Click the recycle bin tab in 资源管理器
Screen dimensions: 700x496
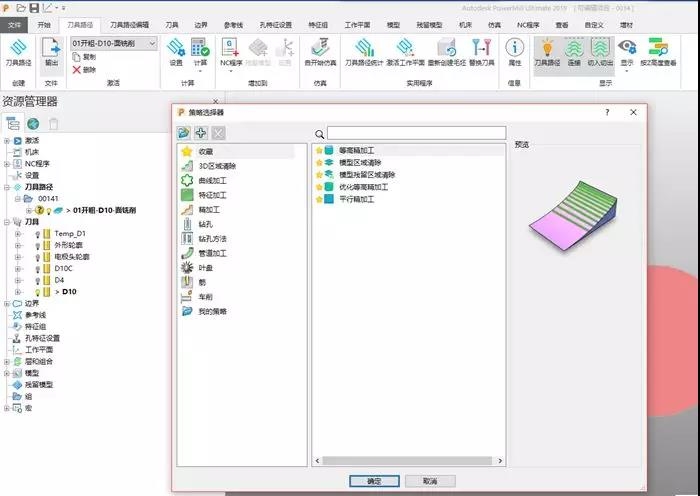click(x=54, y=124)
